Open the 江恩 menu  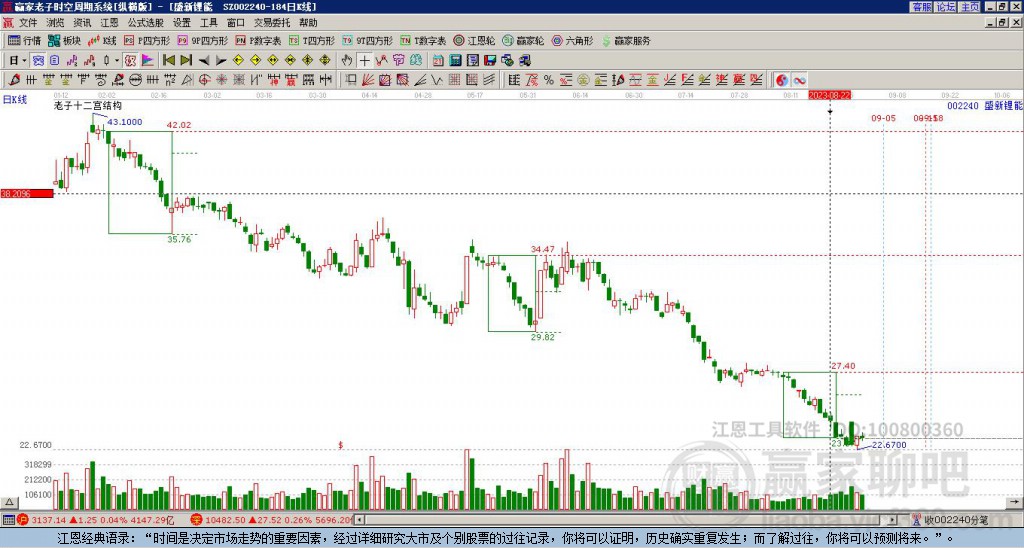(x=109, y=23)
